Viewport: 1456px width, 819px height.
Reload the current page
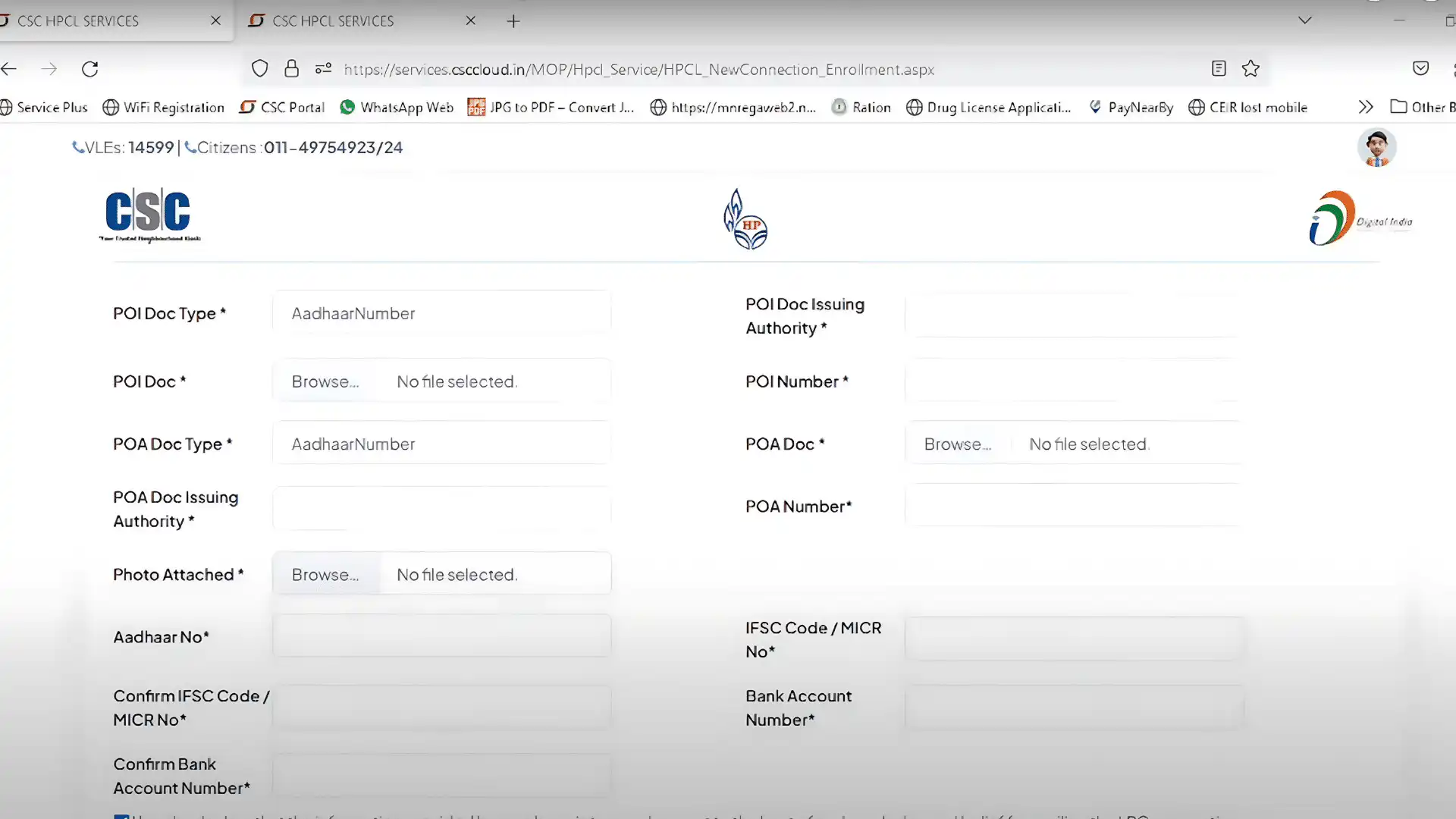coord(90,69)
